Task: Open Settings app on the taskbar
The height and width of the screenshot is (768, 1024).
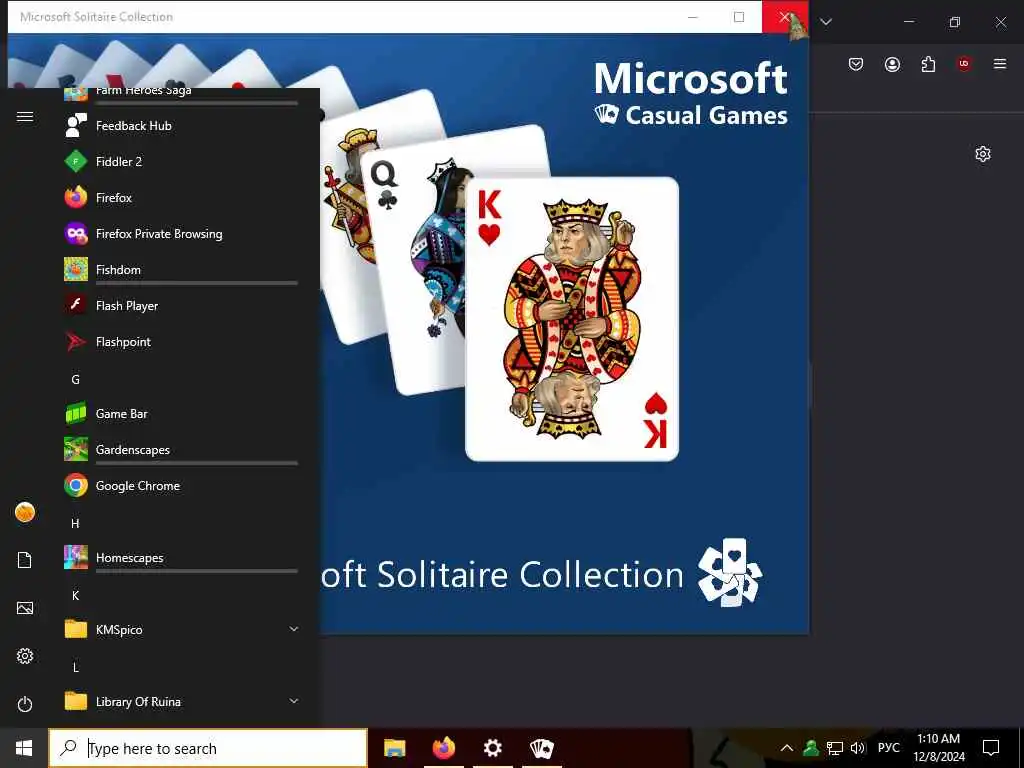Action: click(x=492, y=748)
